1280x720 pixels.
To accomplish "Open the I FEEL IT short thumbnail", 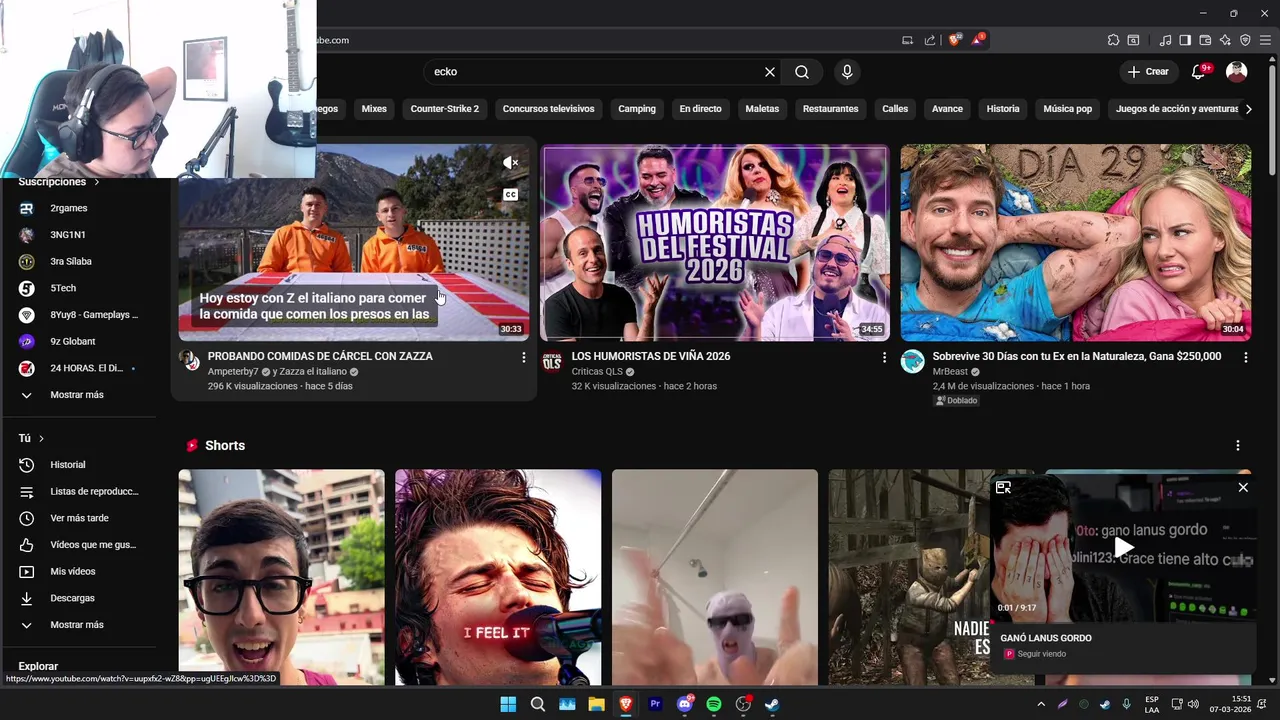I will (498, 577).
